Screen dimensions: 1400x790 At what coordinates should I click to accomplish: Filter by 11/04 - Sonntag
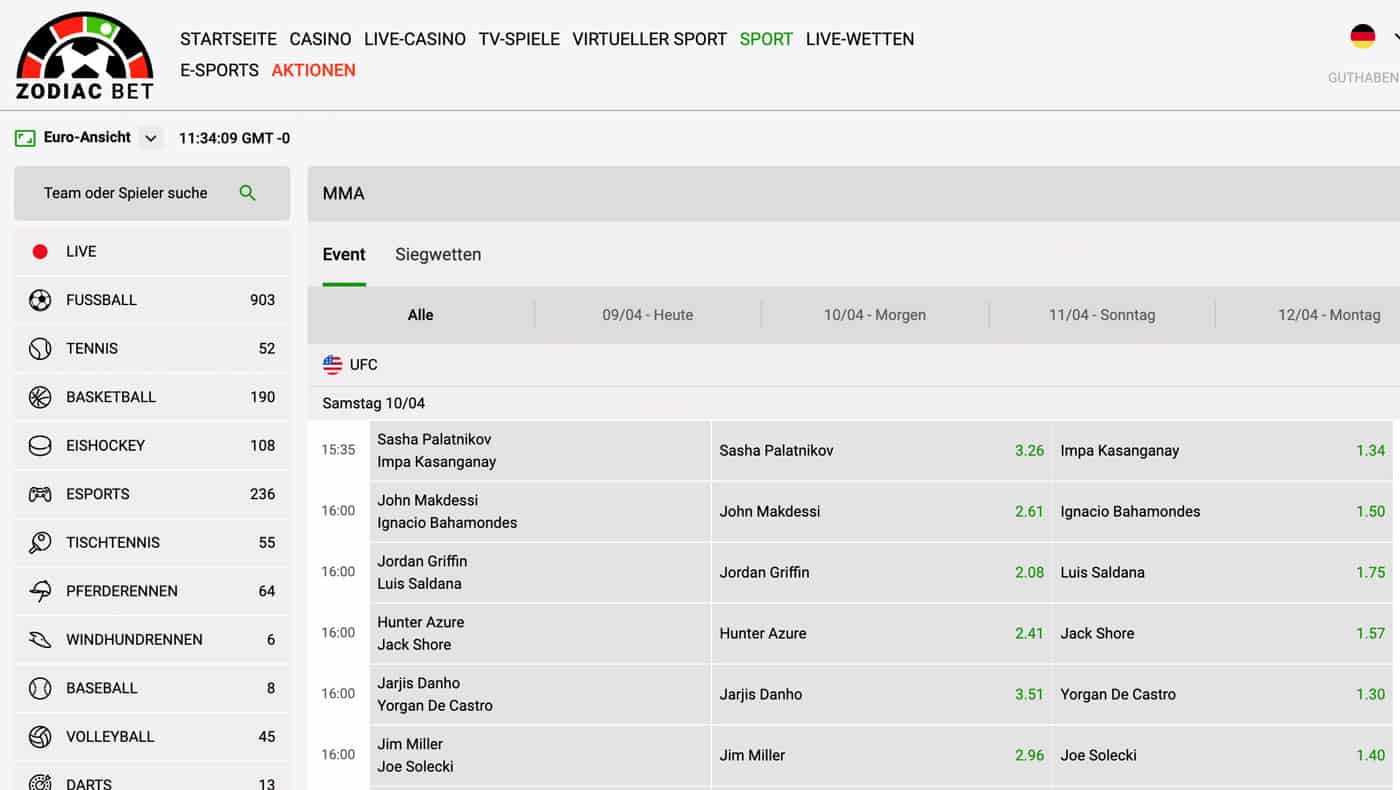1102,315
